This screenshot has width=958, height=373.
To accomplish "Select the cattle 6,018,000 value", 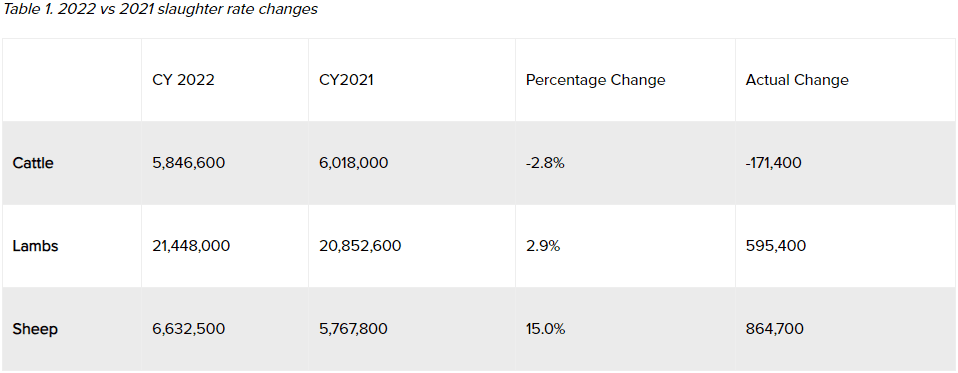I will tap(353, 163).
